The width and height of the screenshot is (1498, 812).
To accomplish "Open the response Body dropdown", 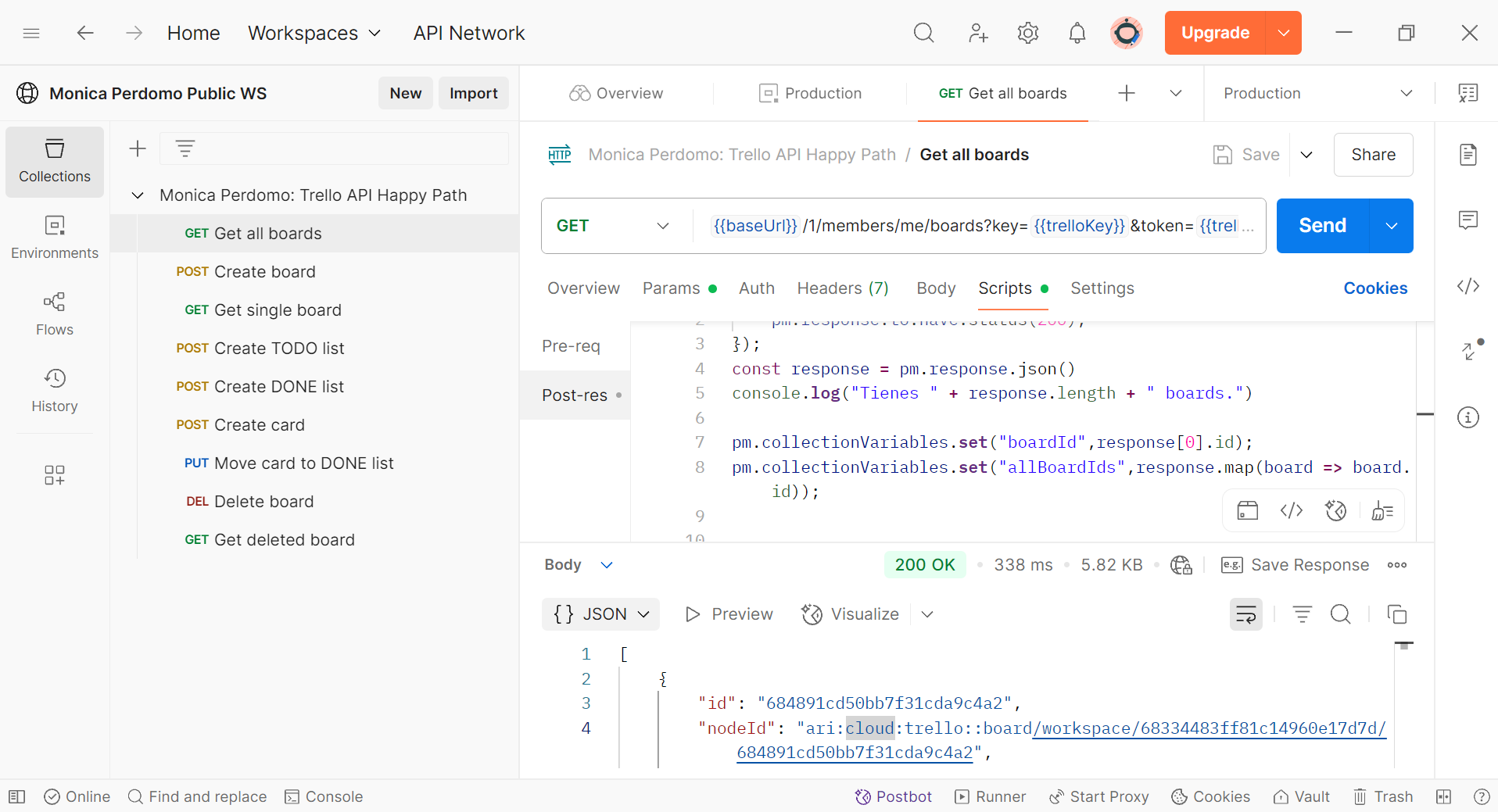I will 579,565.
